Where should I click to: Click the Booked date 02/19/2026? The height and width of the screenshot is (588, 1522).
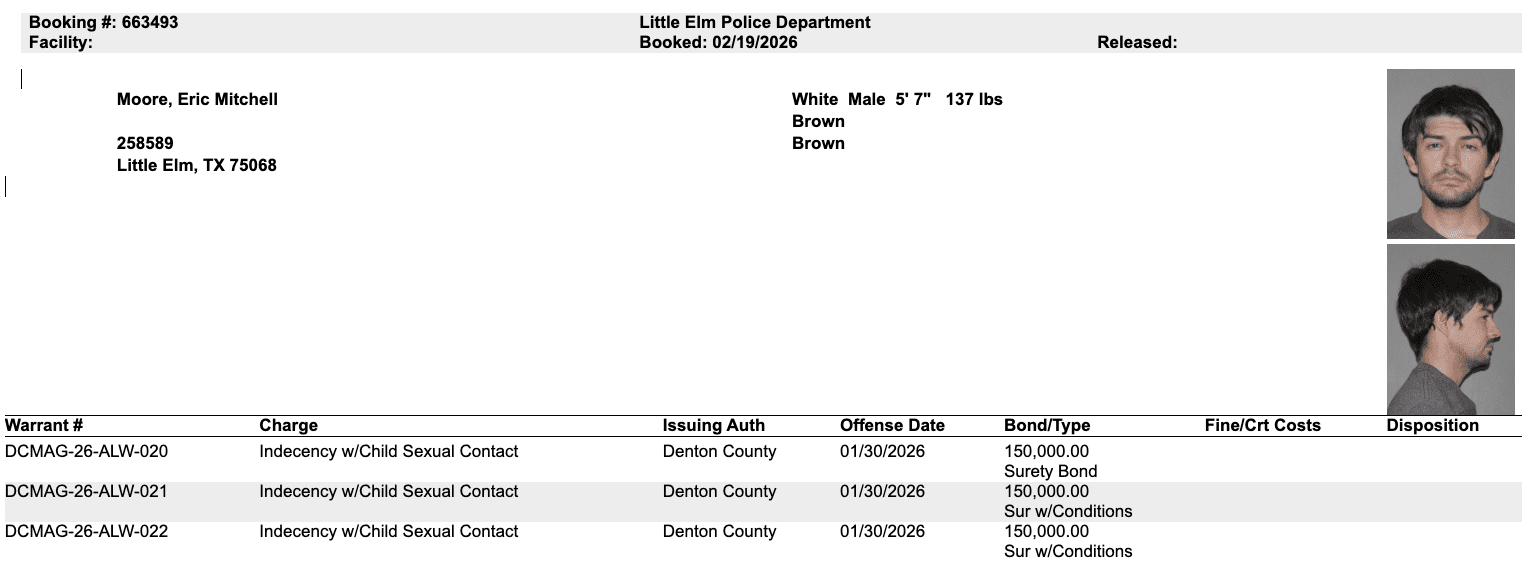[x=718, y=42]
